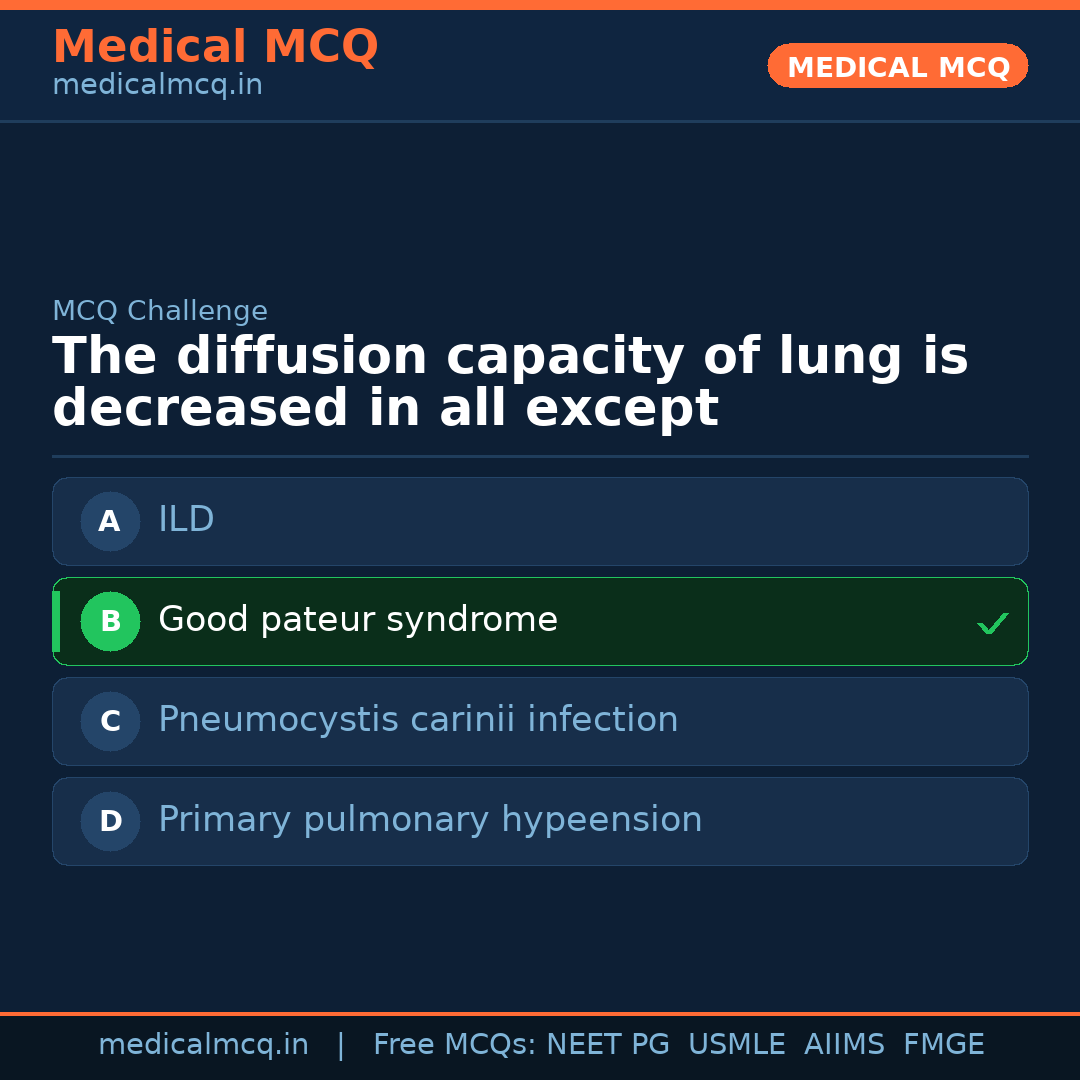Select the "ILD" answer text
1080x1080 pixels.
(186, 520)
